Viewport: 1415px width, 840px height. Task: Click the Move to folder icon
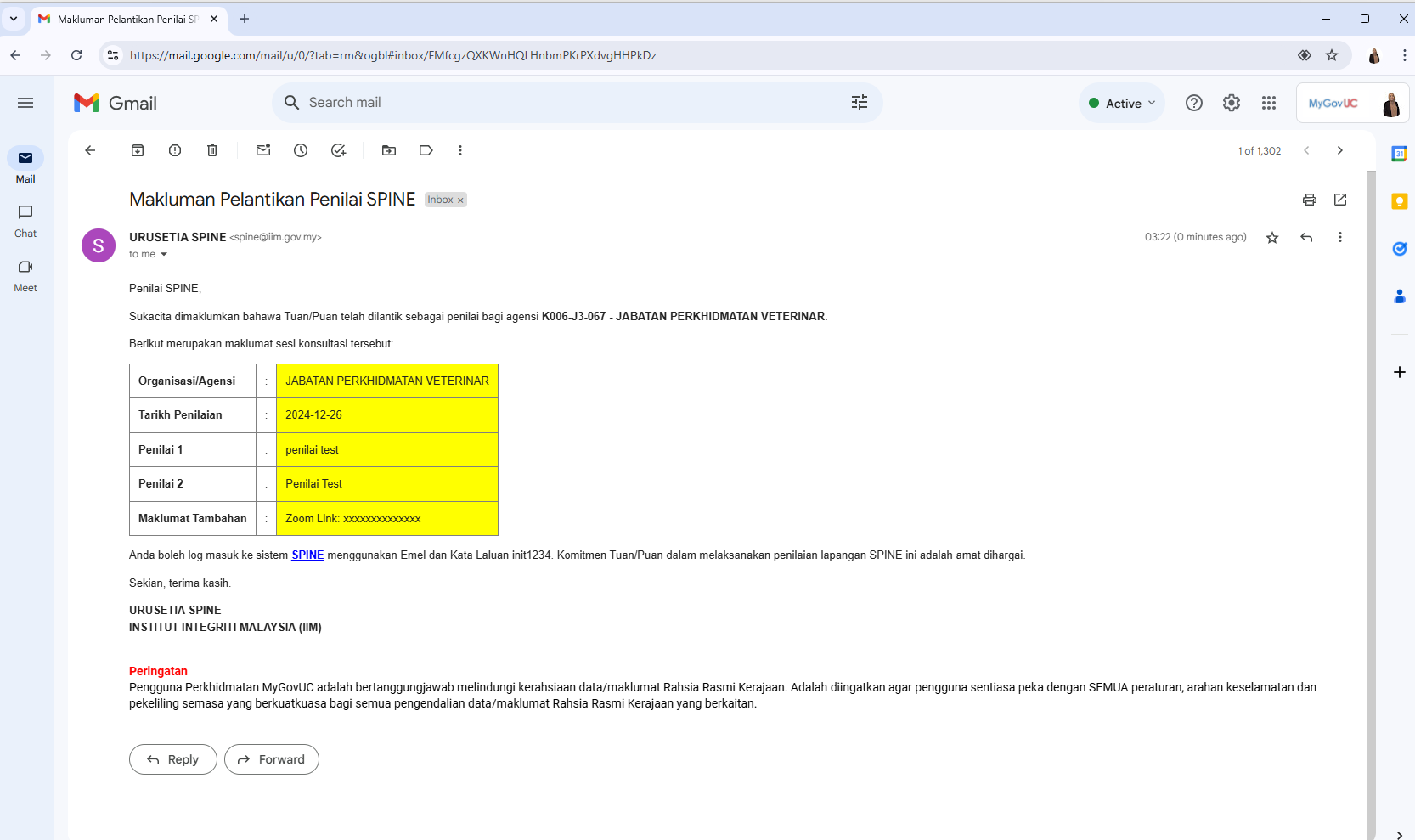point(389,150)
